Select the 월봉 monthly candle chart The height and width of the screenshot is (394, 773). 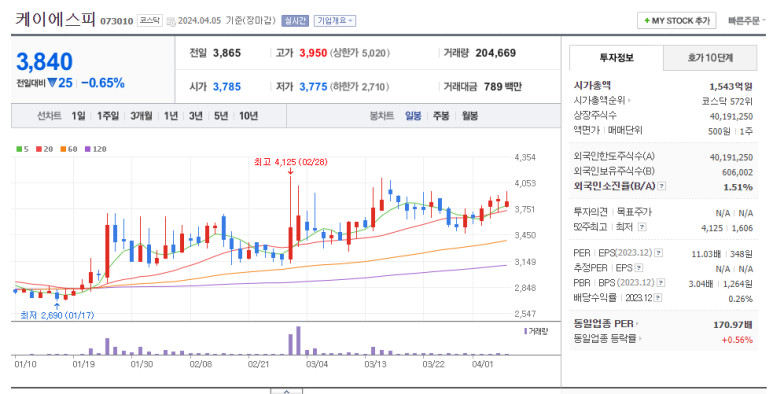(x=470, y=116)
